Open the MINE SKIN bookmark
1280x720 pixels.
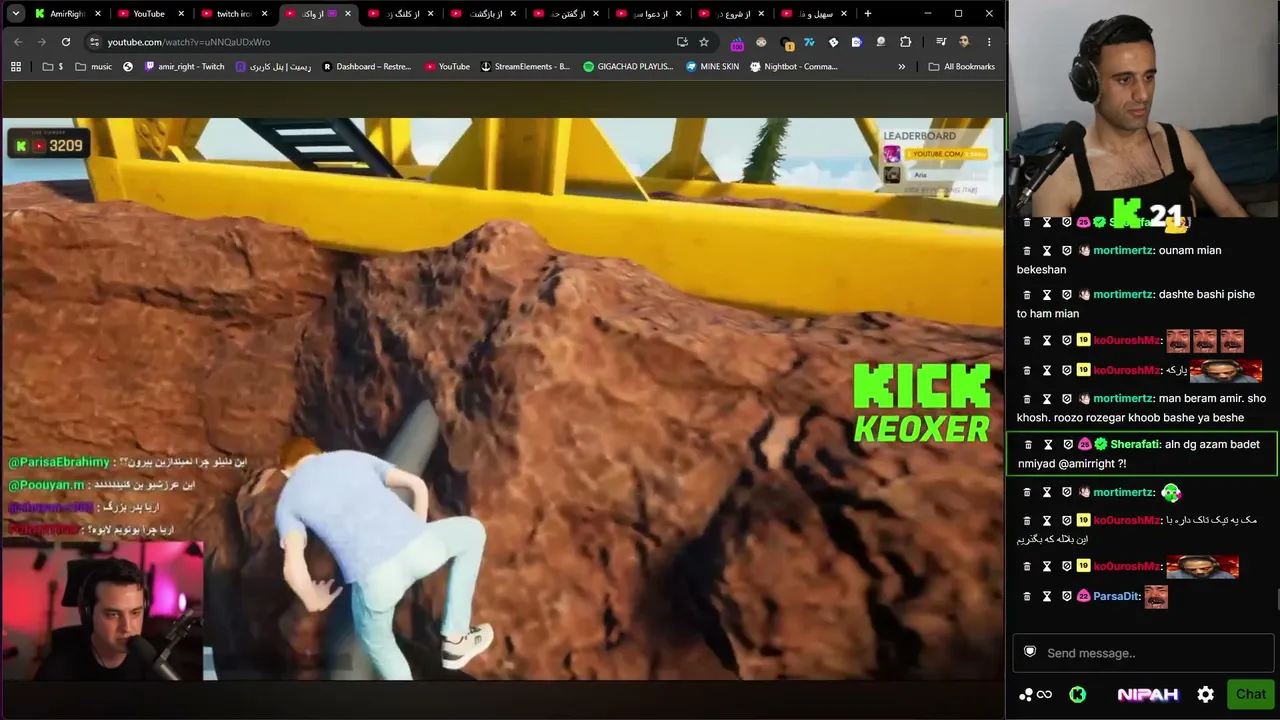(712, 67)
